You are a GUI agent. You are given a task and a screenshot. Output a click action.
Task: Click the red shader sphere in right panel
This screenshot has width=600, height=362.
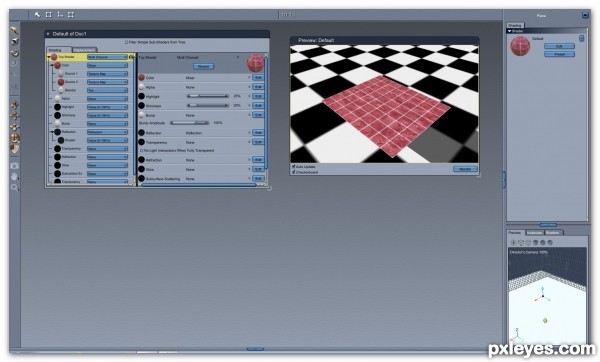click(520, 46)
